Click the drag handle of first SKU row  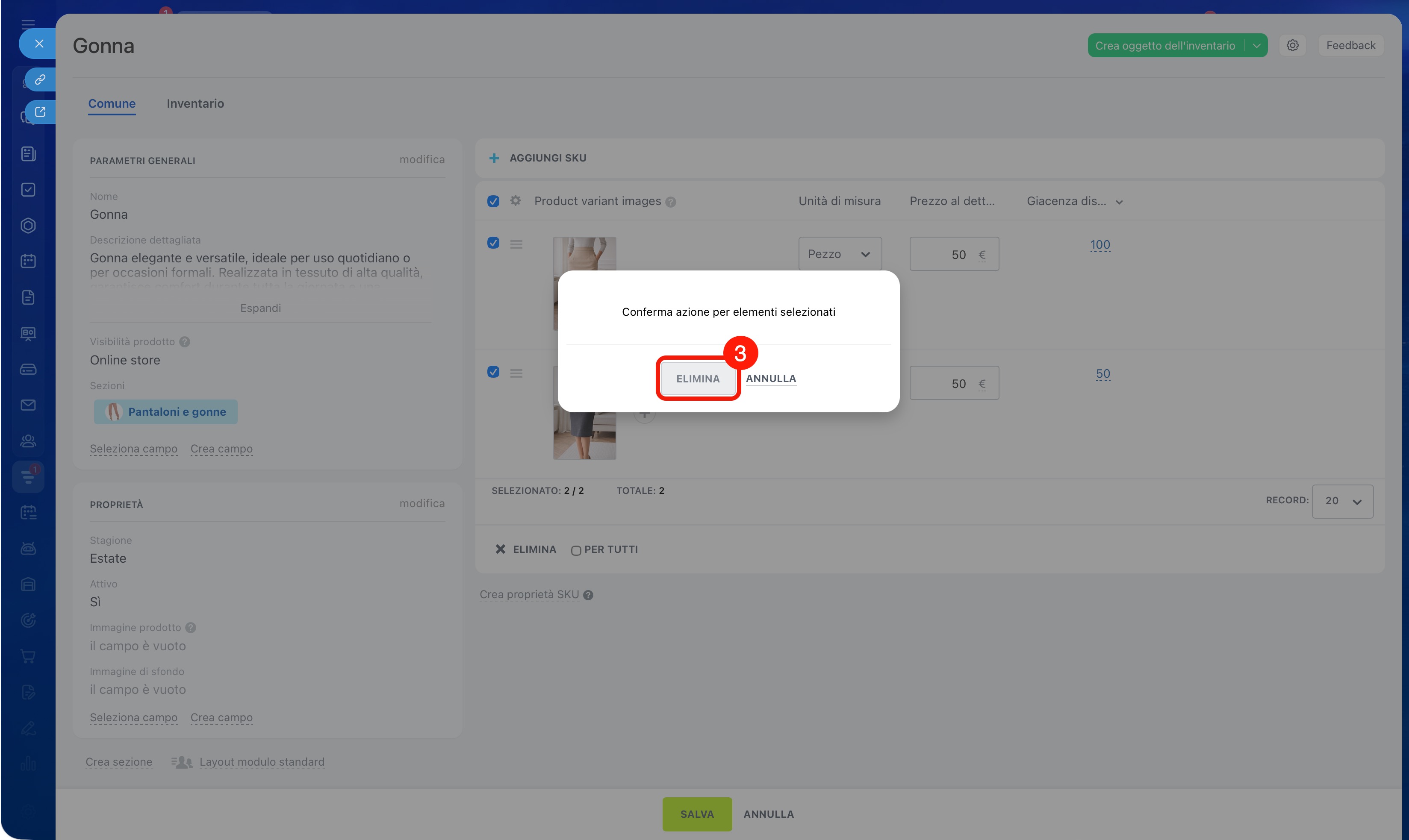coord(516,244)
